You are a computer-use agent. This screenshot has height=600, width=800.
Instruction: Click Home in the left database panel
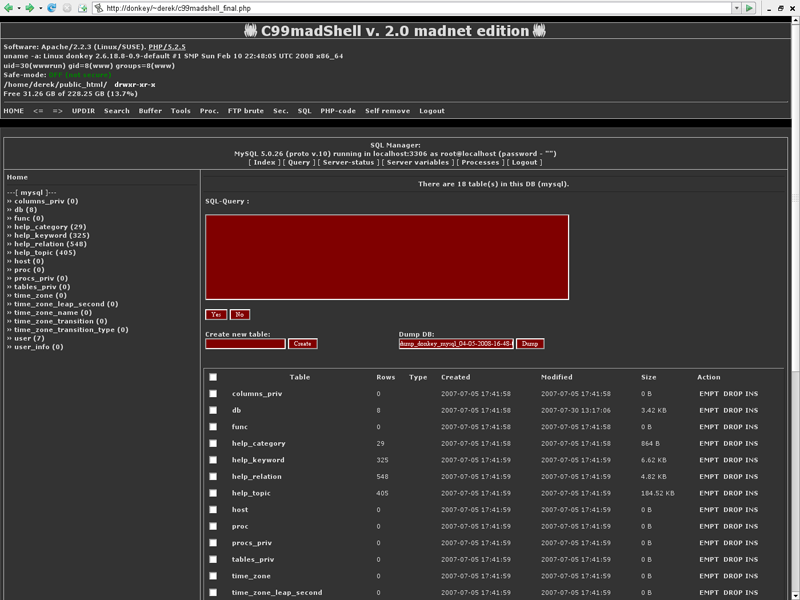point(17,177)
